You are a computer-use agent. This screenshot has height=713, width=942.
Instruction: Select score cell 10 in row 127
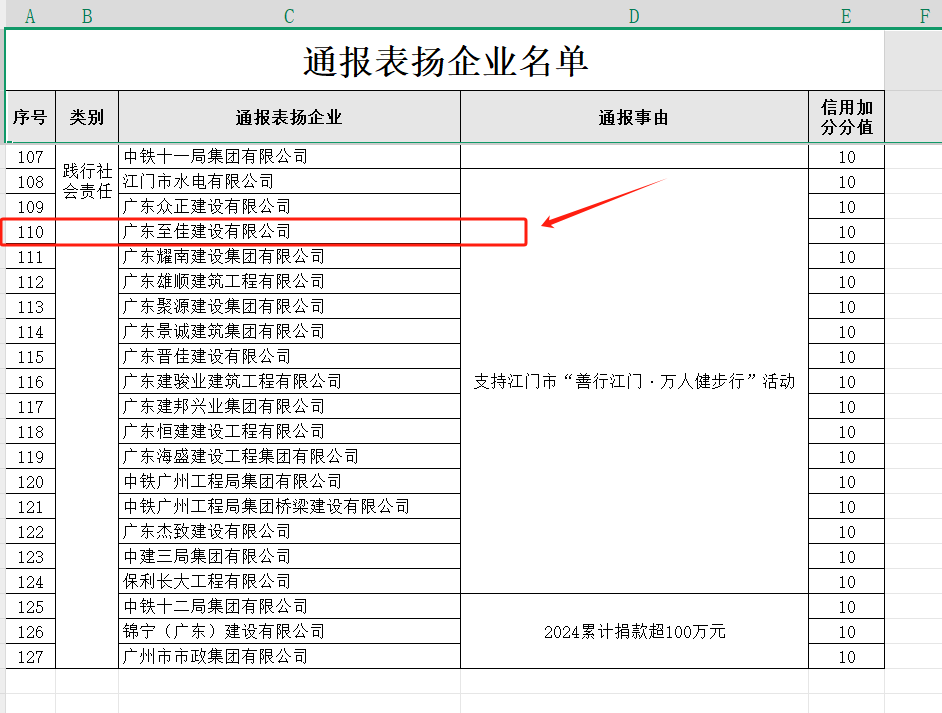point(846,657)
